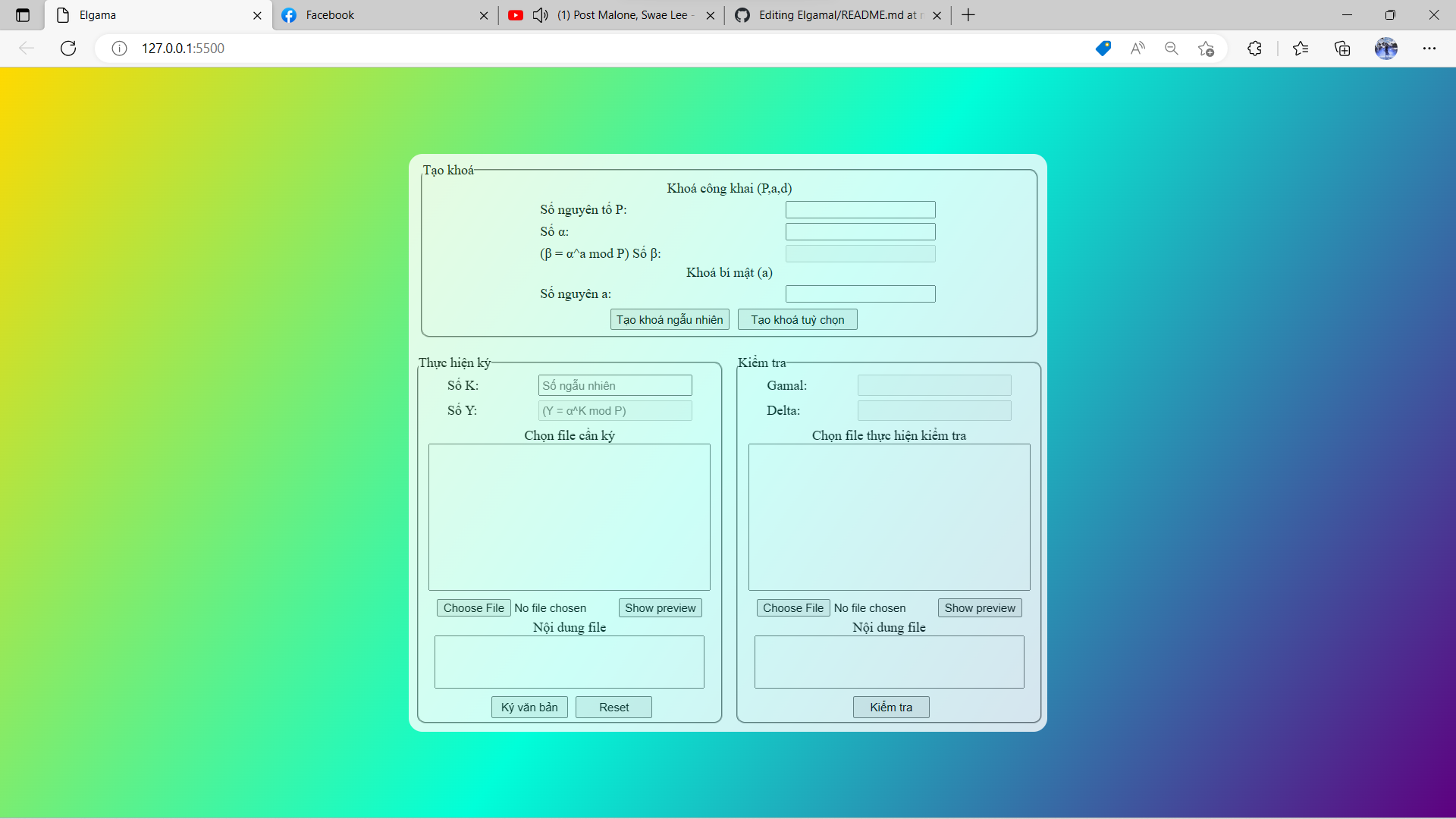This screenshot has height=819, width=1456.
Task: View site information for 127.0.0.1:5500
Action: coord(119,48)
